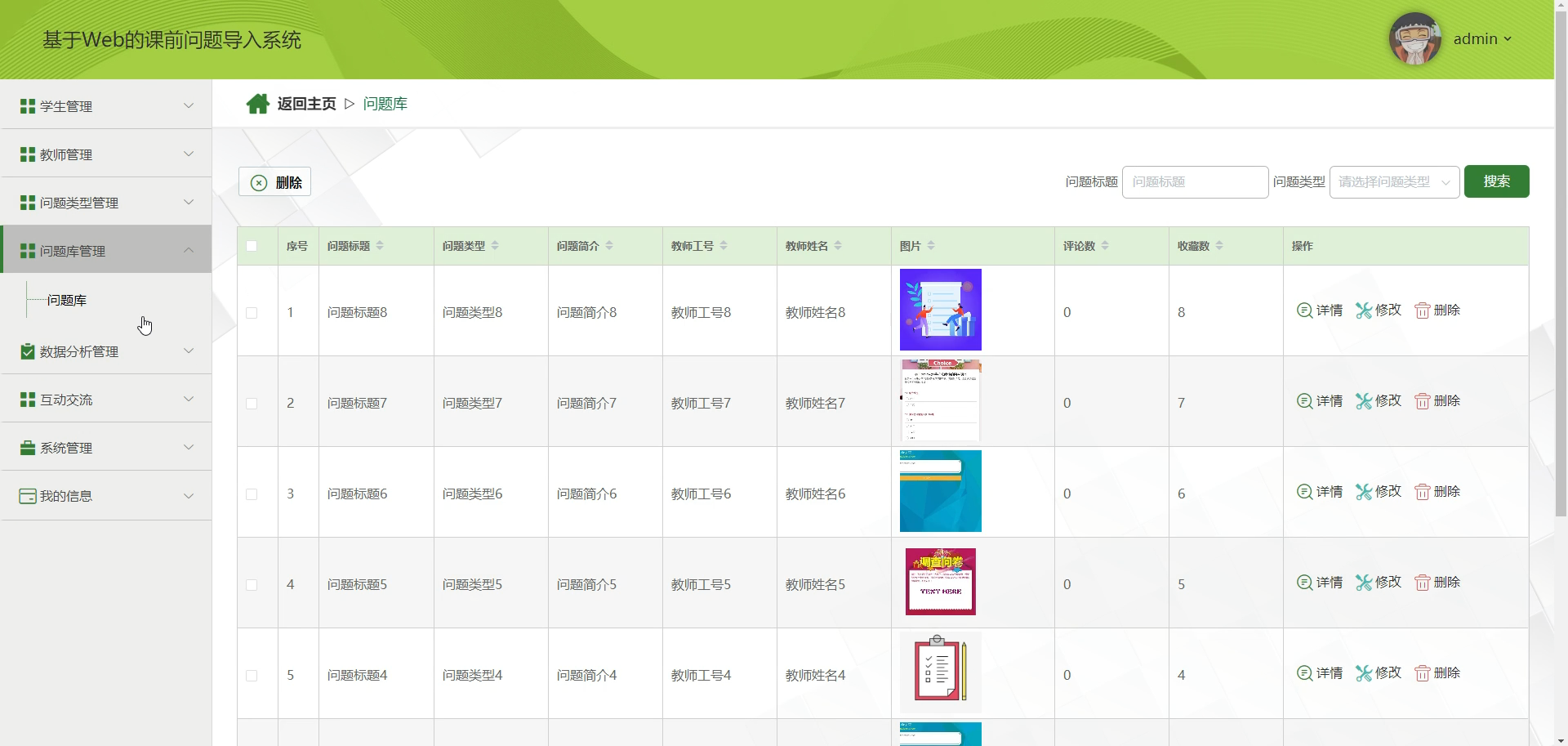Click 删除 for 问题标题4

tap(1437, 673)
